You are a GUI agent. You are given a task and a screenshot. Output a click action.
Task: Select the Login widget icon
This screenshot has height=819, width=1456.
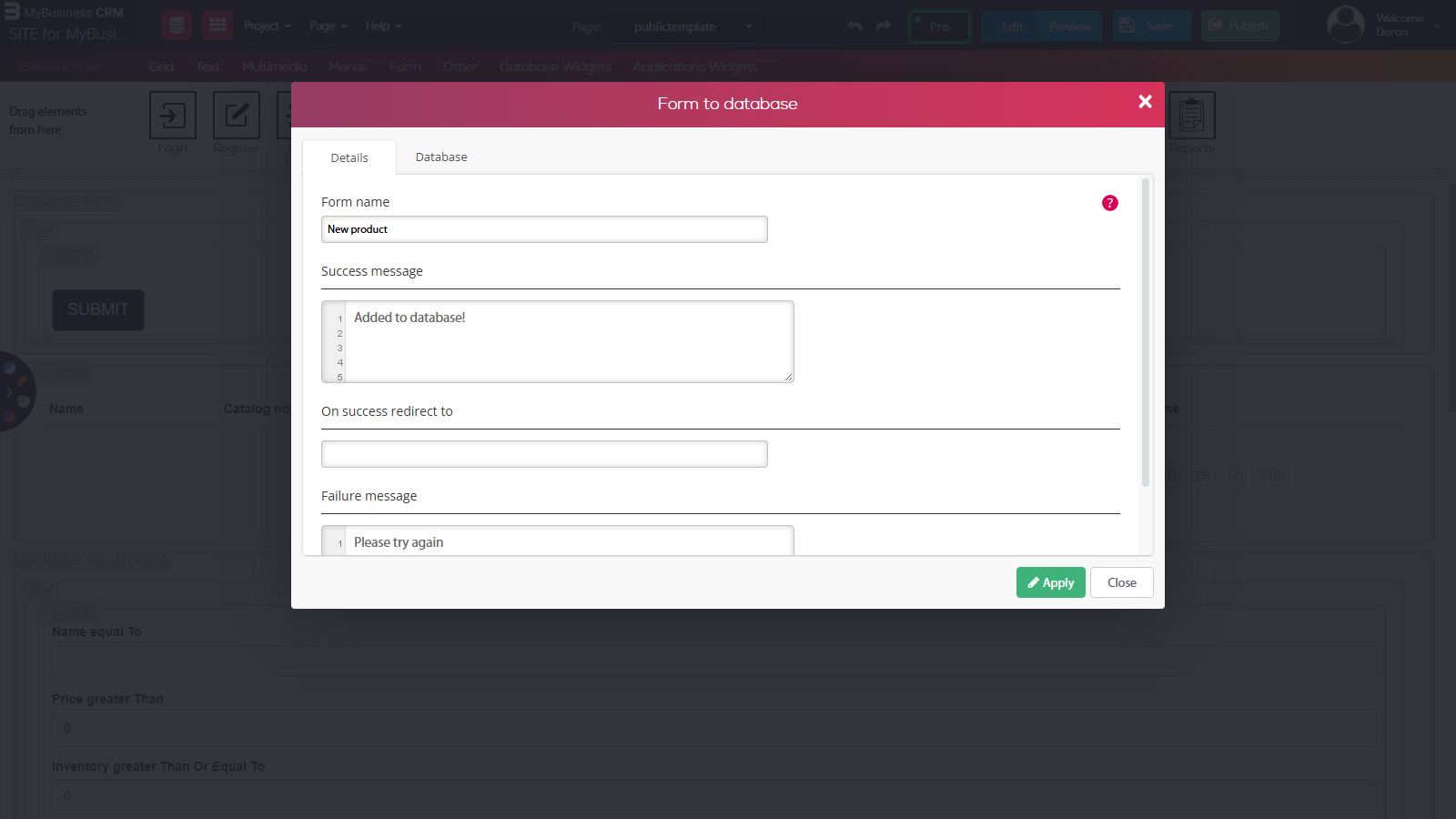[173, 116]
